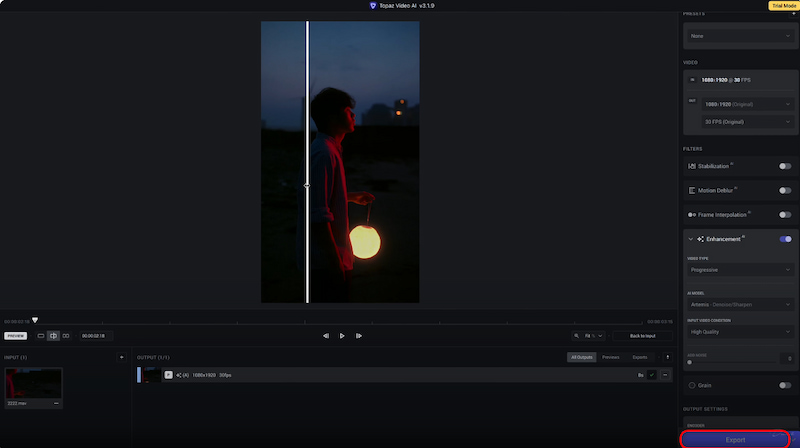Screen dimensions: 800x448
Task: Click the split comparison divider handle
Action: [307, 186]
